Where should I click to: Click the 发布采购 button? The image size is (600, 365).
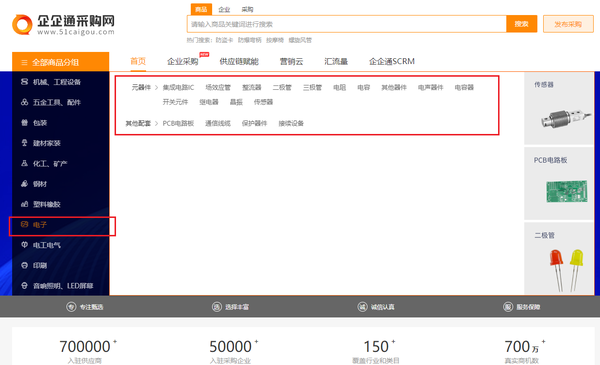coord(568,24)
